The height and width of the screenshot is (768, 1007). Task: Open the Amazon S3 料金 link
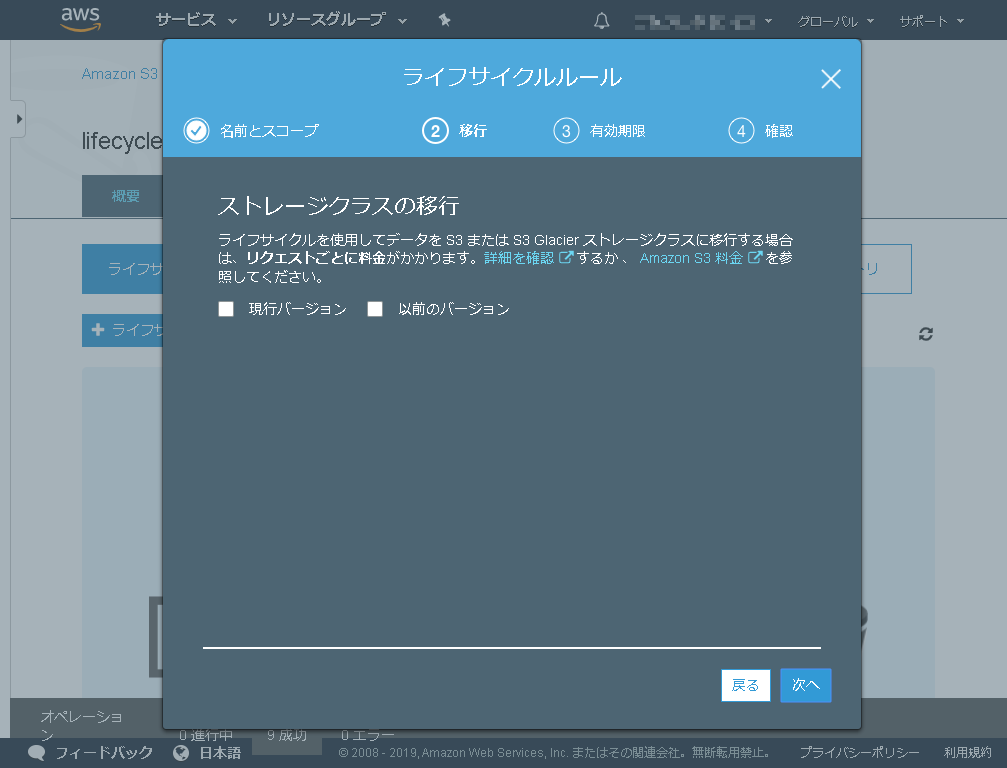click(x=691, y=257)
